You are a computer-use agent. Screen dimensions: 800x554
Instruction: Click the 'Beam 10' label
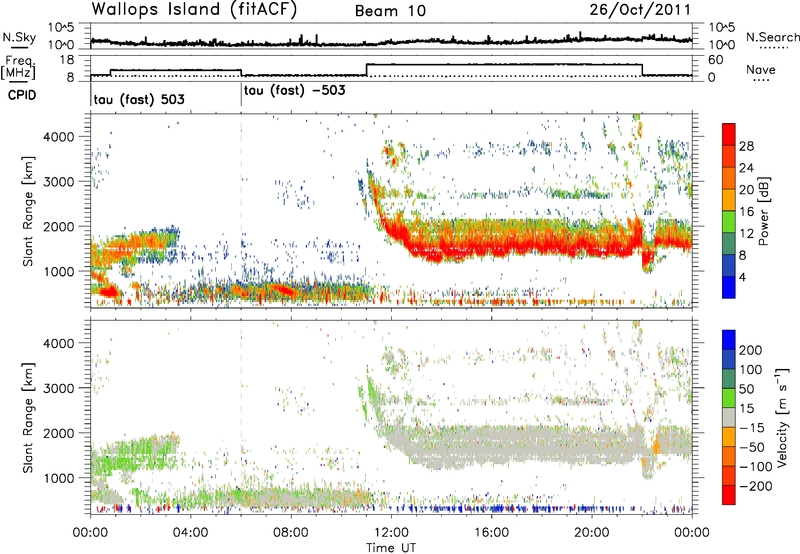[390, 11]
